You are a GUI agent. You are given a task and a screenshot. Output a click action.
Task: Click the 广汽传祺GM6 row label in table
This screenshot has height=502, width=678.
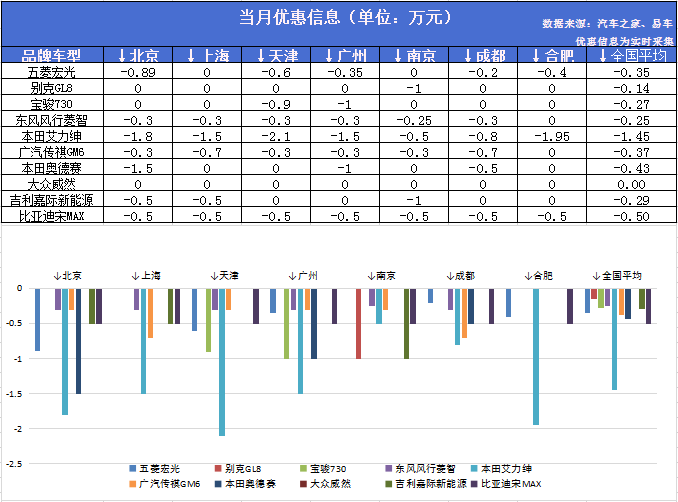(x=51, y=152)
